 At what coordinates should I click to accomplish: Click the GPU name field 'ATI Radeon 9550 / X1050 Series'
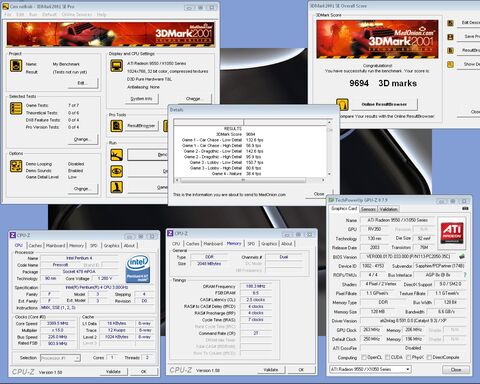click(x=397, y=220)
